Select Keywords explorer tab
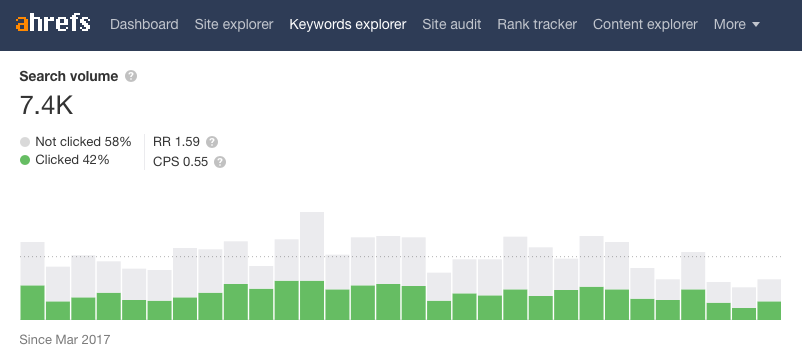 [x=348, y=24]
